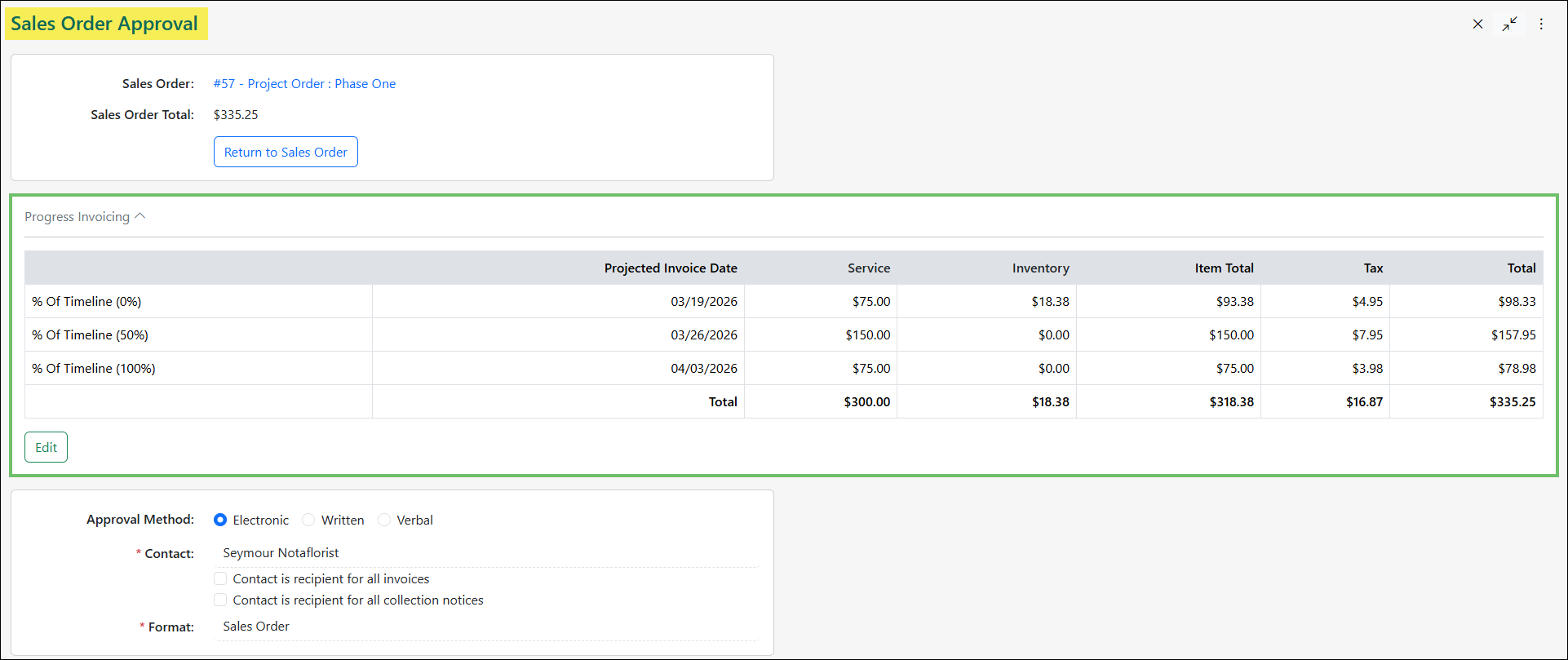Select the % Of Timeline (100%) row label
This screenshot has height=660, width=1568.
pyautogui.click(x=94, y=369)
